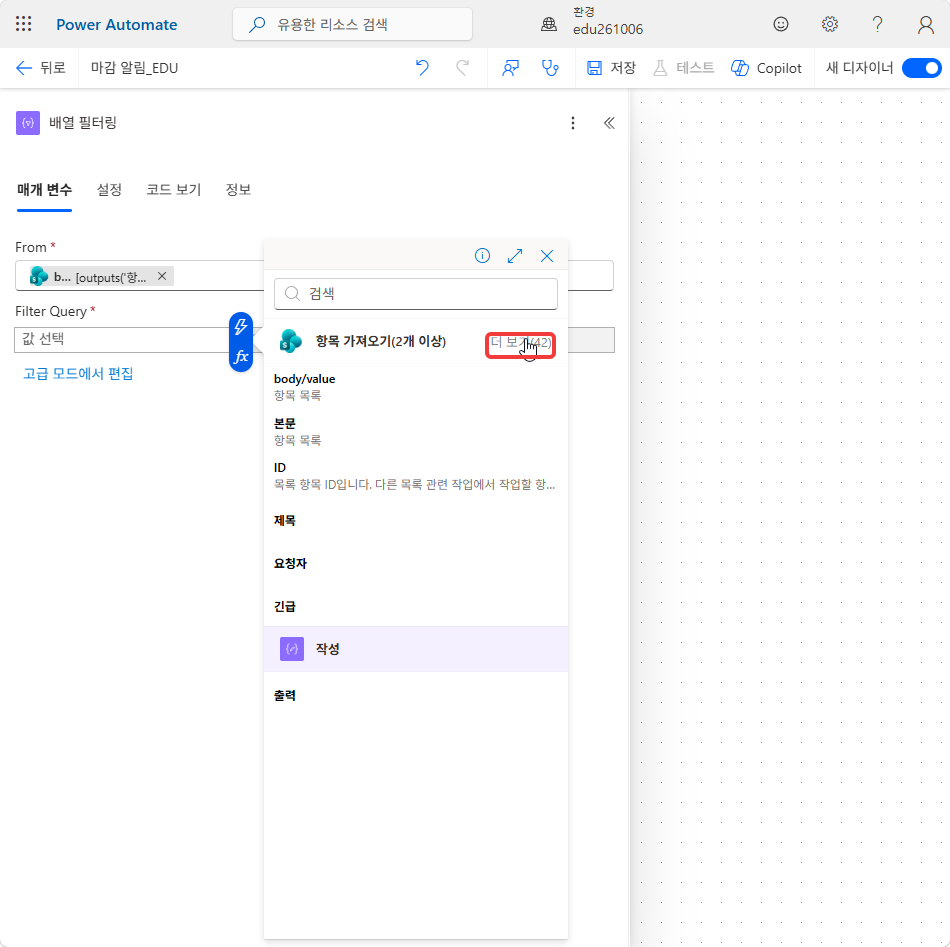
Task: Open the app launcher waffle menu
Action: click(24, 24)
